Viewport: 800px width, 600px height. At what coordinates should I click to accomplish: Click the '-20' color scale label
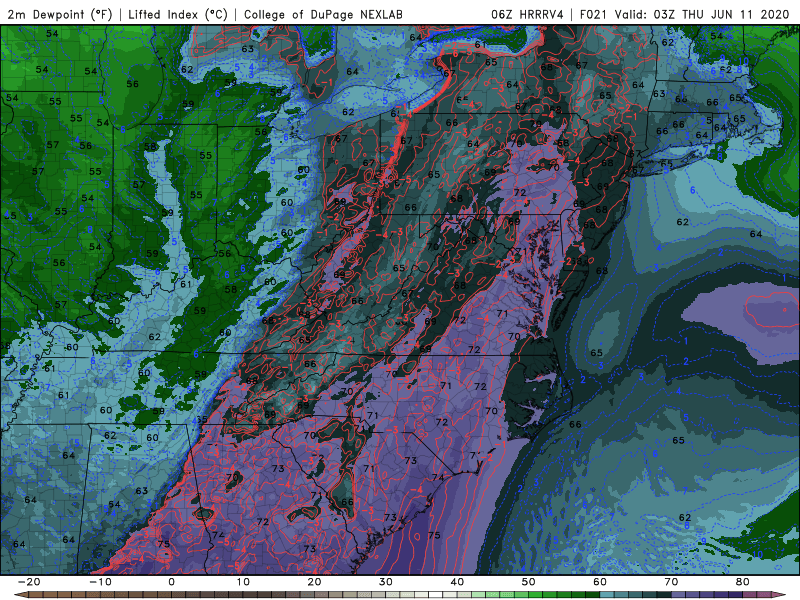pos(29,582)
